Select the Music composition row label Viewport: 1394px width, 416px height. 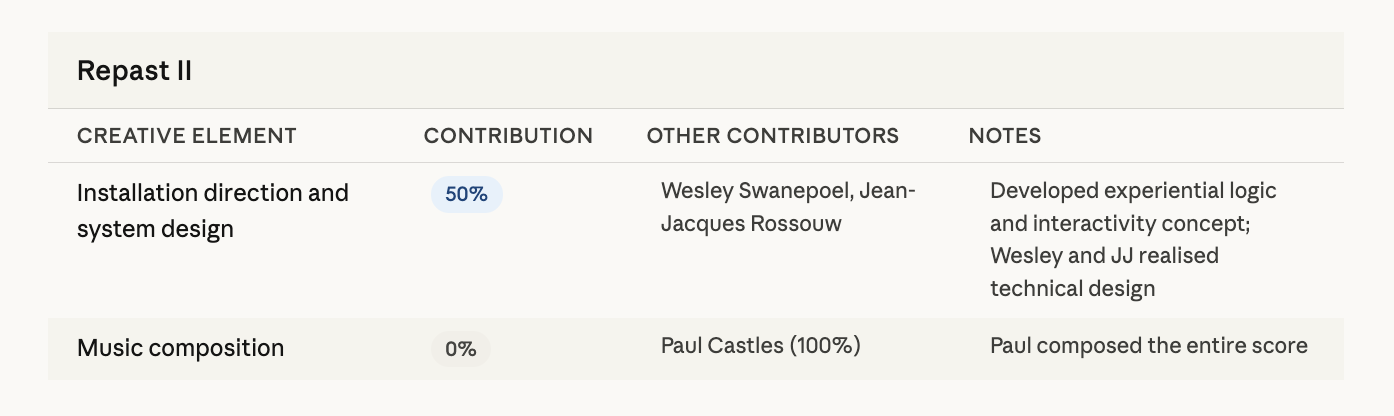[x=180, y=348]
